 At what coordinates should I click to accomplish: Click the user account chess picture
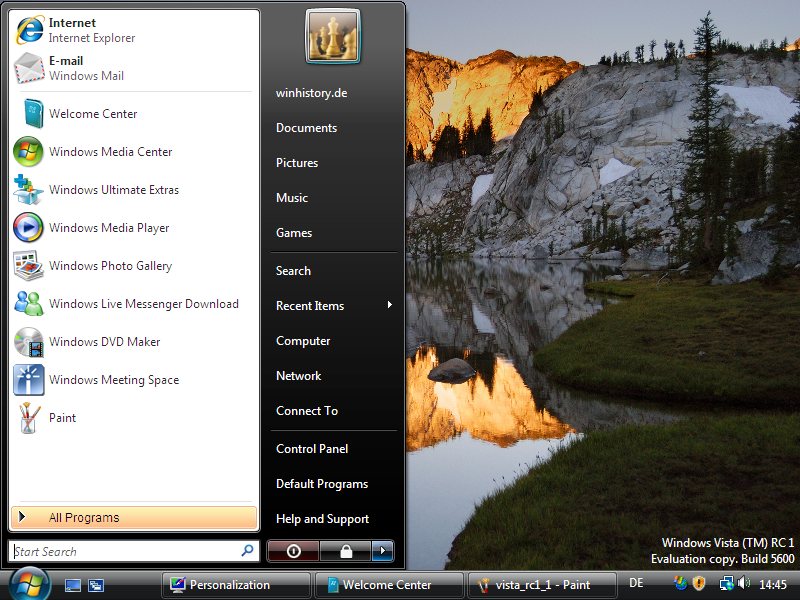pyautogui.click(x=333, y=37)
